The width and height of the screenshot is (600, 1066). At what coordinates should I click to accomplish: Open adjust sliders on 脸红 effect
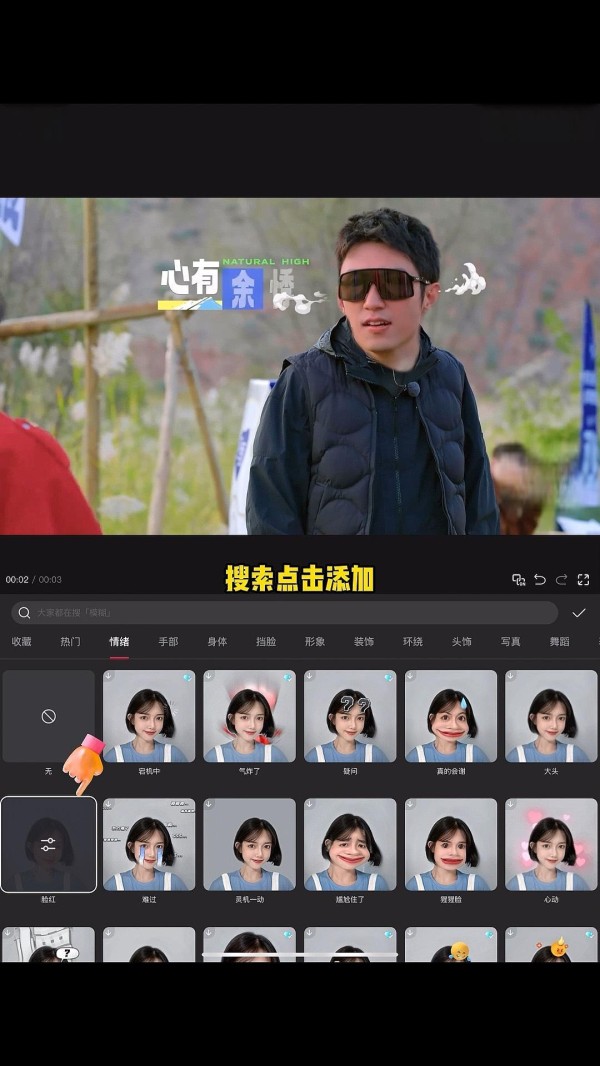(x=48, y=845)
